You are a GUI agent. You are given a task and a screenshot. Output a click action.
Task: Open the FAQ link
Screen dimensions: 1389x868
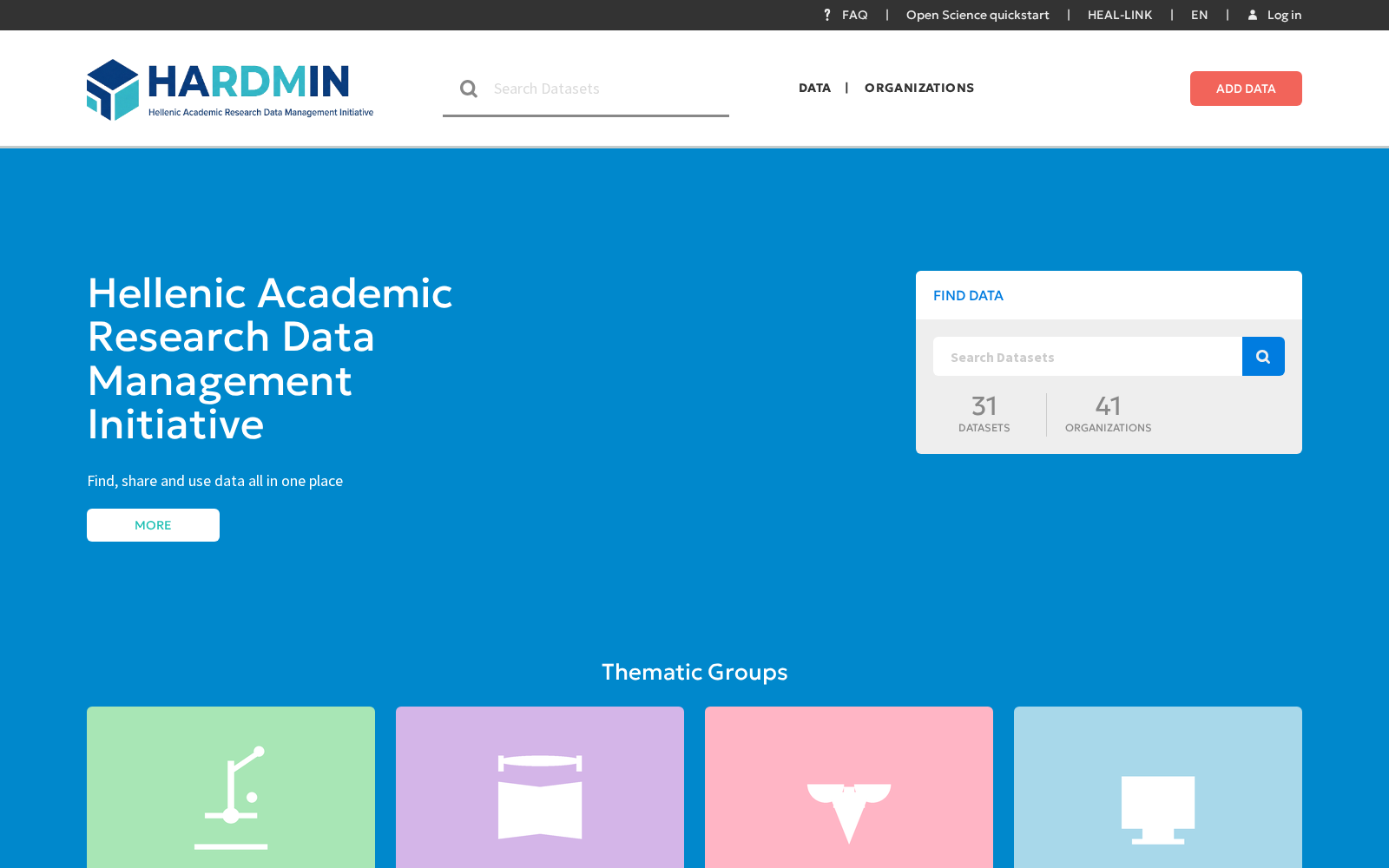click(x=854, y=15)
